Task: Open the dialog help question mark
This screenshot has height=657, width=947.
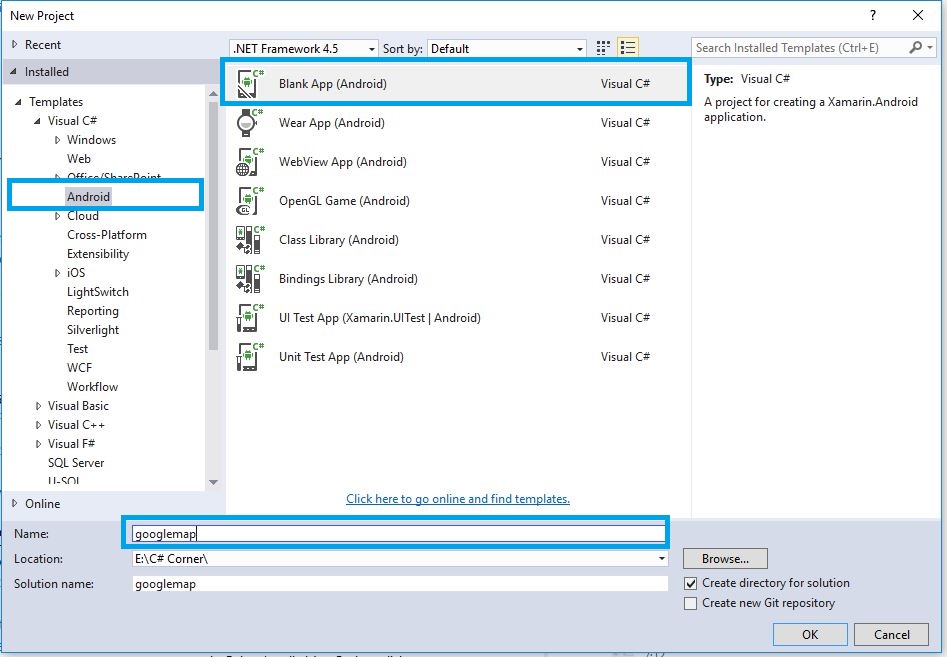Action: coord(873,15)
